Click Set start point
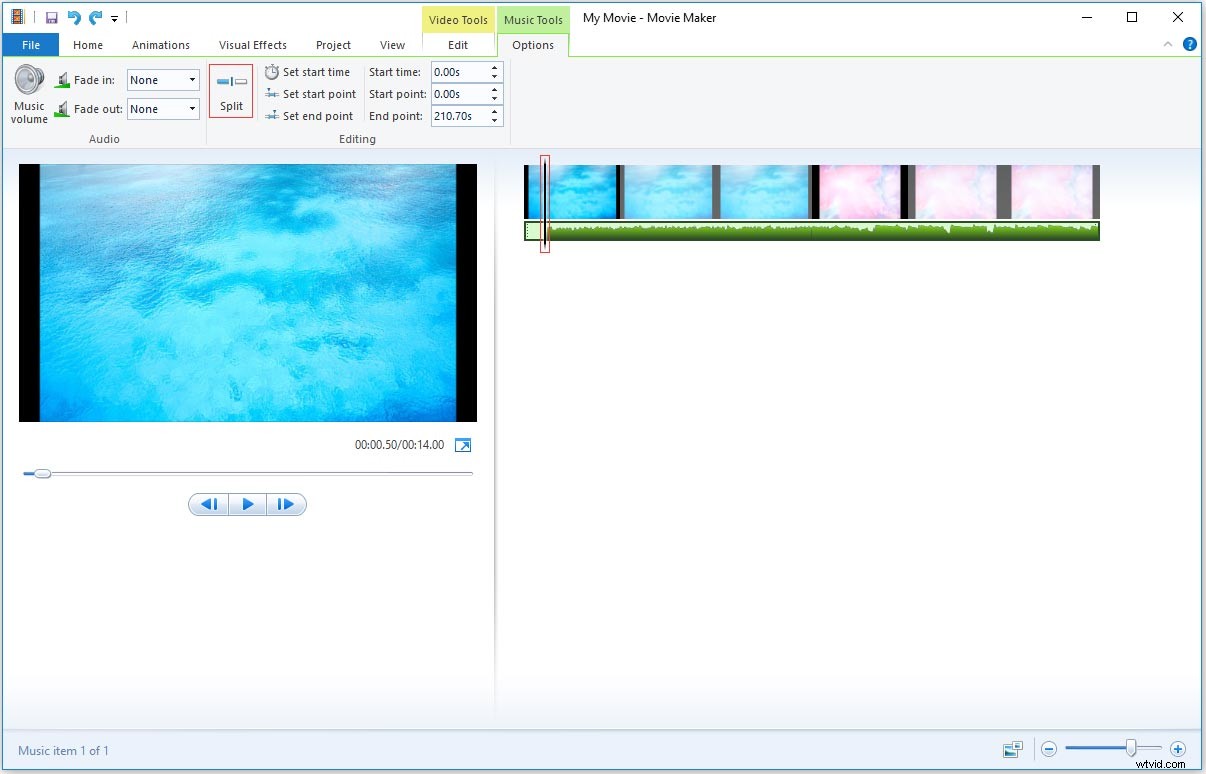Screen dimensions: 1206x774 click(x=310, y=93)
